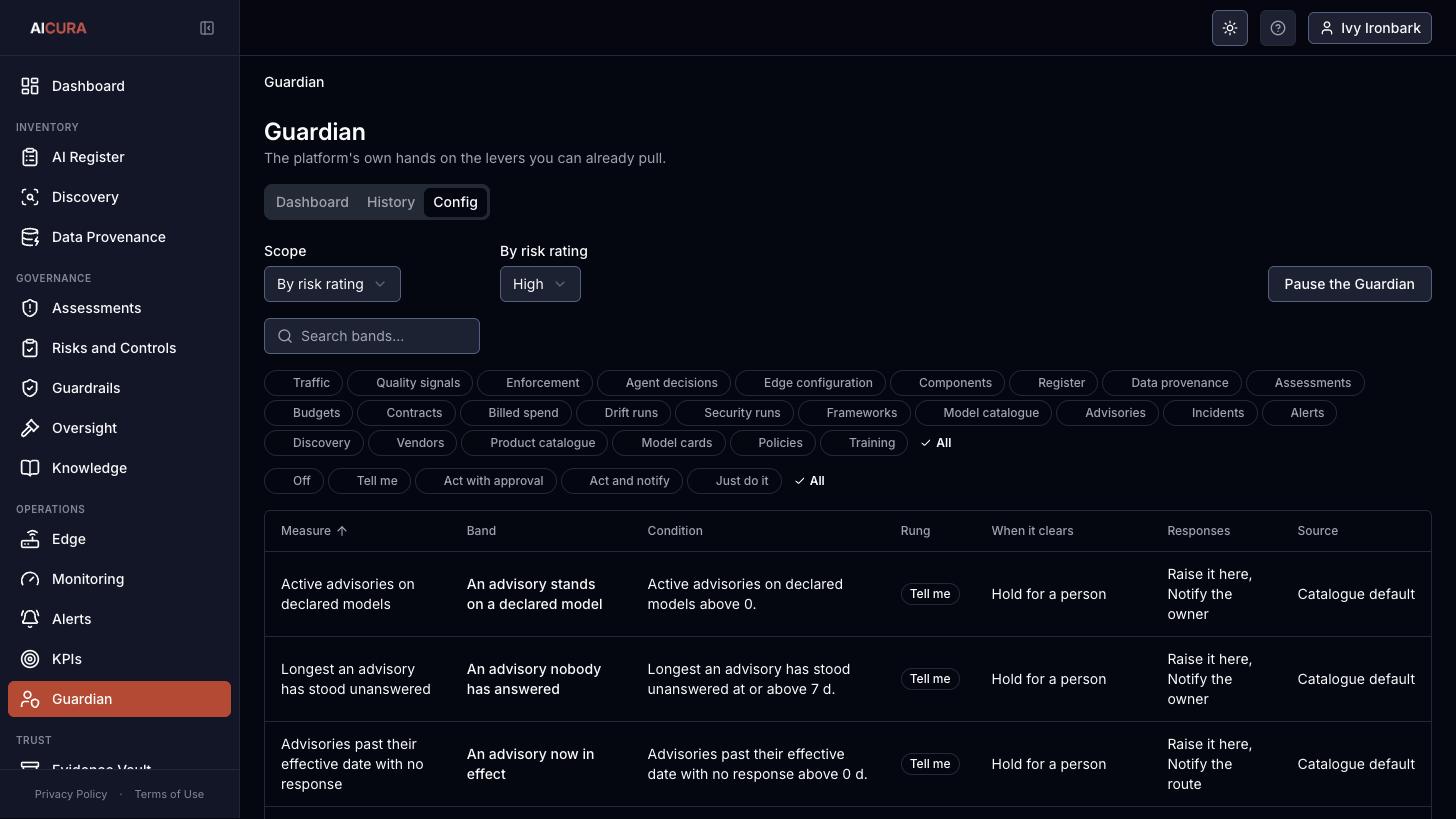Click the AICURA logo
1456x819 pixels.
(x=58, y=28)
